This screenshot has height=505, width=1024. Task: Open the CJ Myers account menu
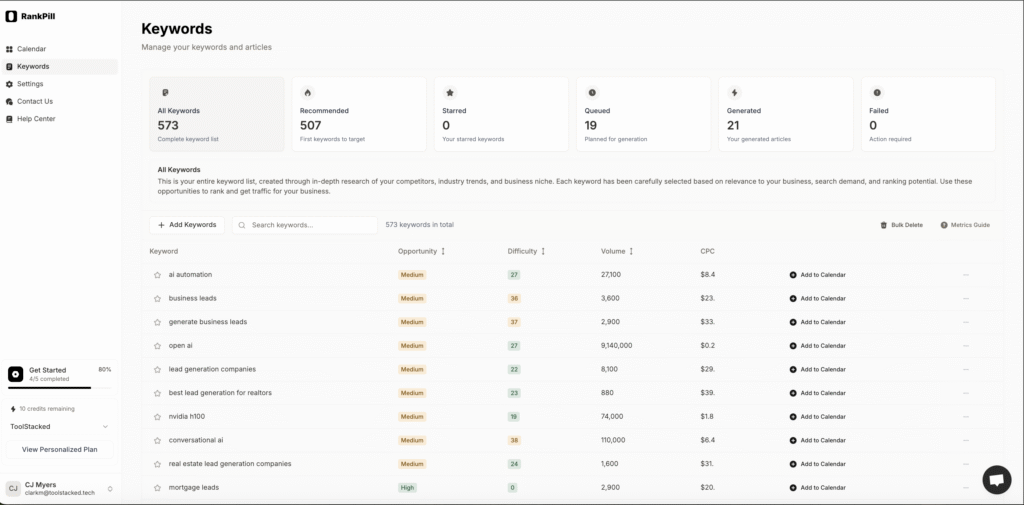tap(59, 489)
